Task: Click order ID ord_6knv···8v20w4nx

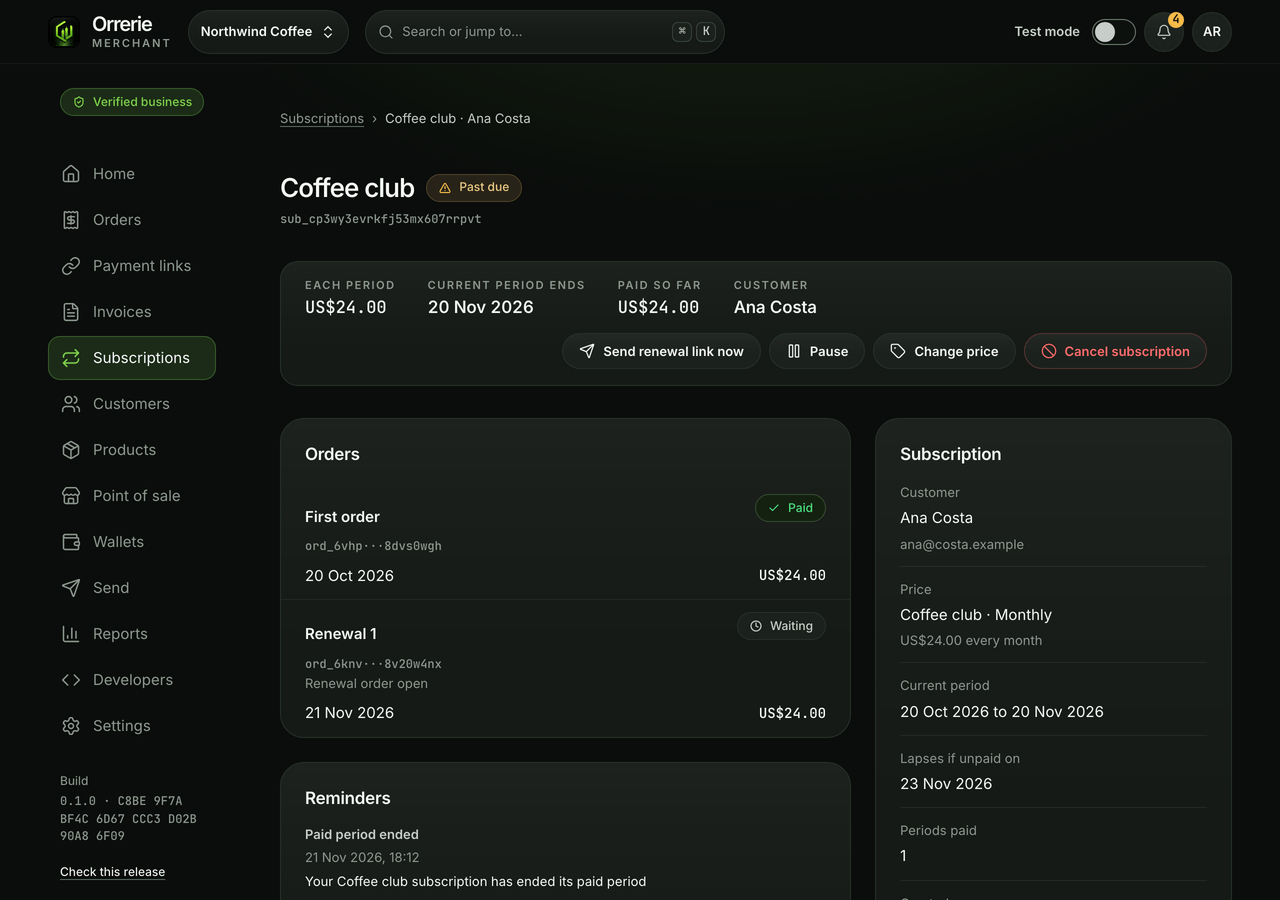Action: (x=373, y=664)
